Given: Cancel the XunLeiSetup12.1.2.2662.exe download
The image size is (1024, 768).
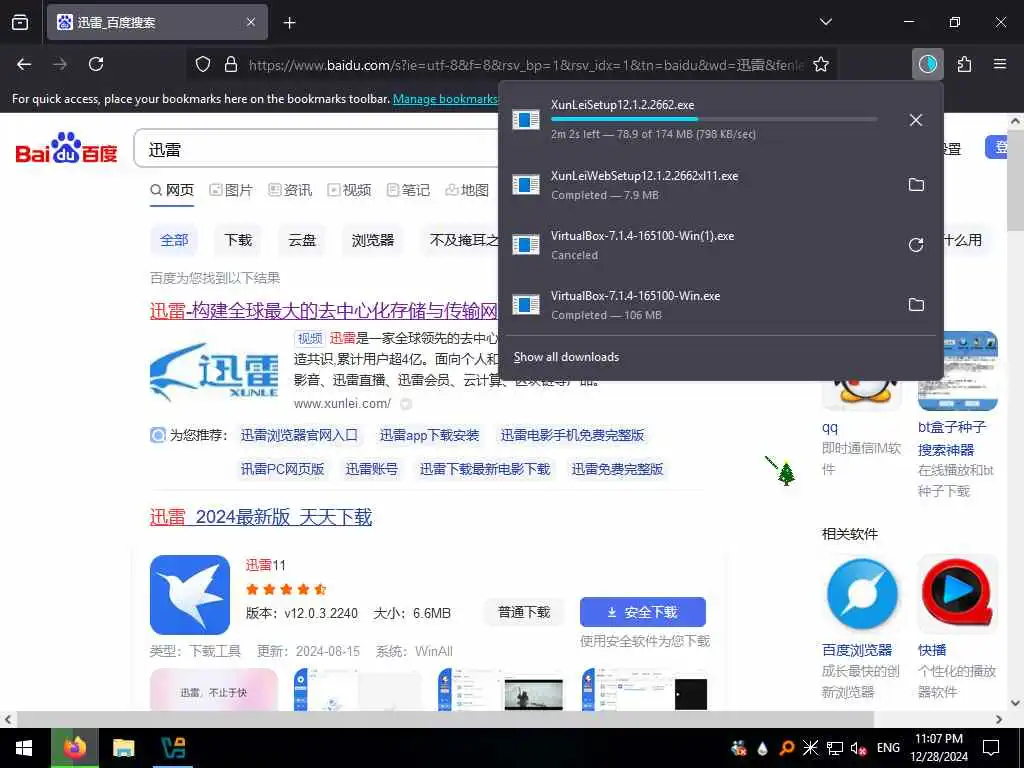Looking at the screenshot, I should coord(916,120).
